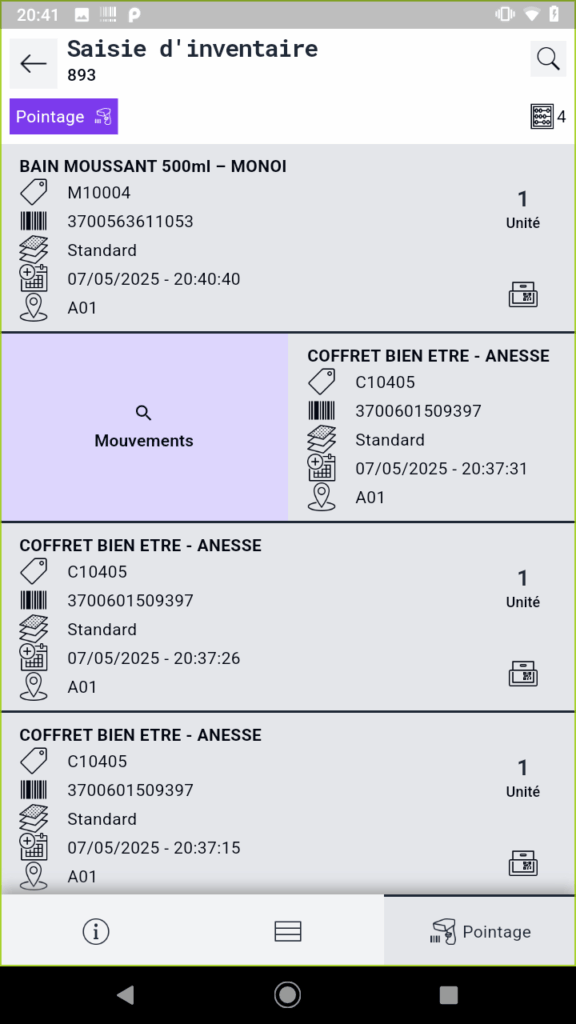
Task: Select the swiped COFFRET BIEN ETRE entry at 20:37:31
Action: pyautogui.click(x=431, y=427)
